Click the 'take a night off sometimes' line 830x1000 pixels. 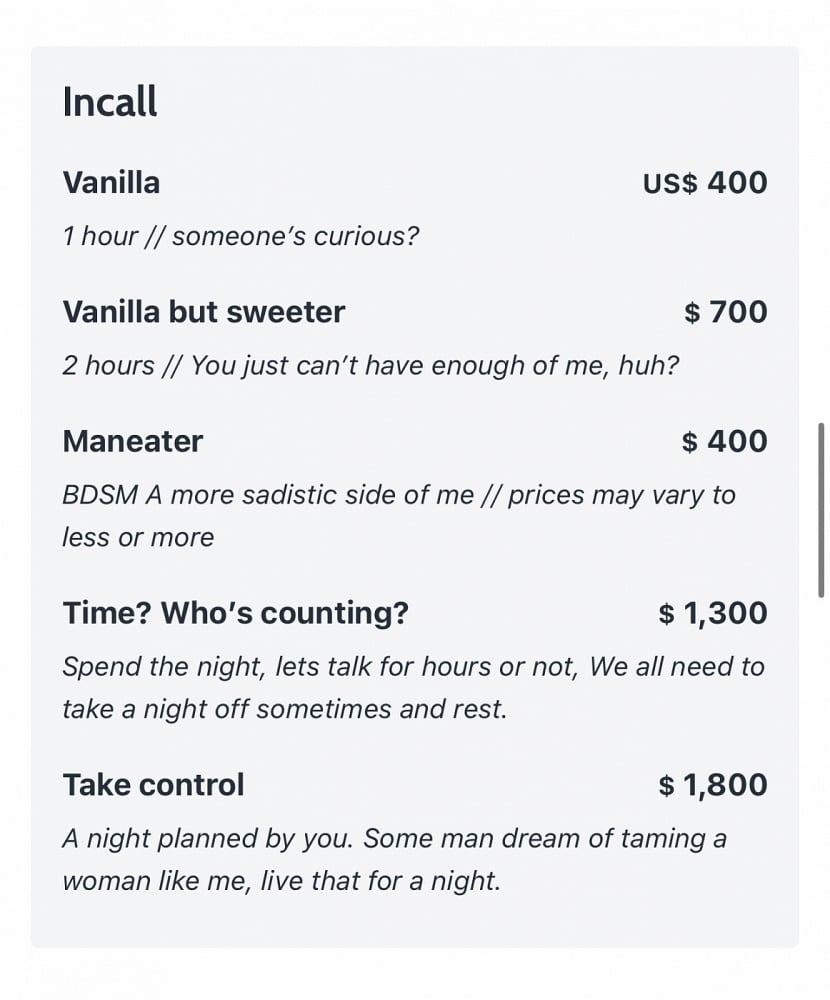[x=285, y=709]
